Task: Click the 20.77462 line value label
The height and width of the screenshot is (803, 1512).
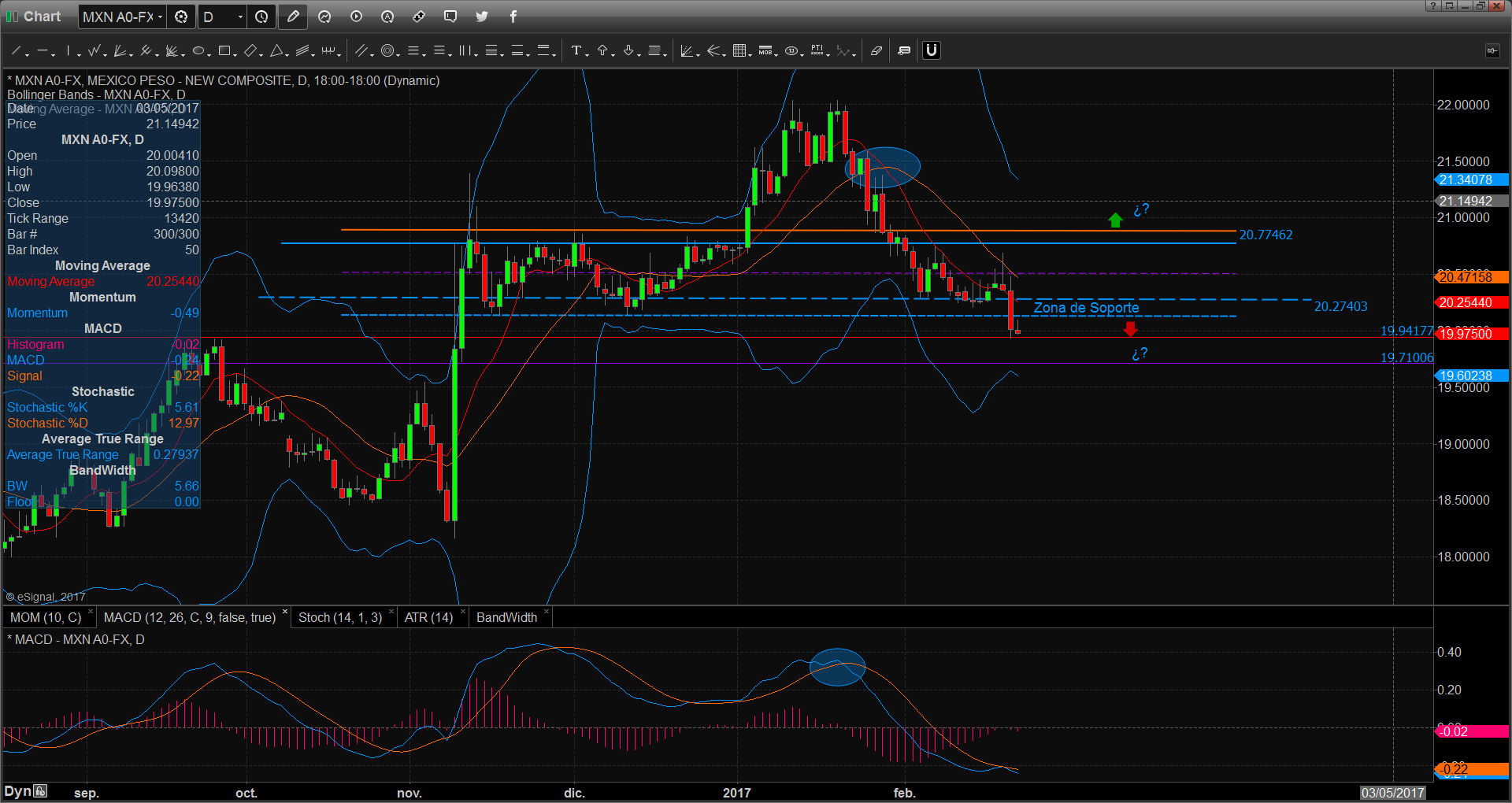Action: (1266, 235)
